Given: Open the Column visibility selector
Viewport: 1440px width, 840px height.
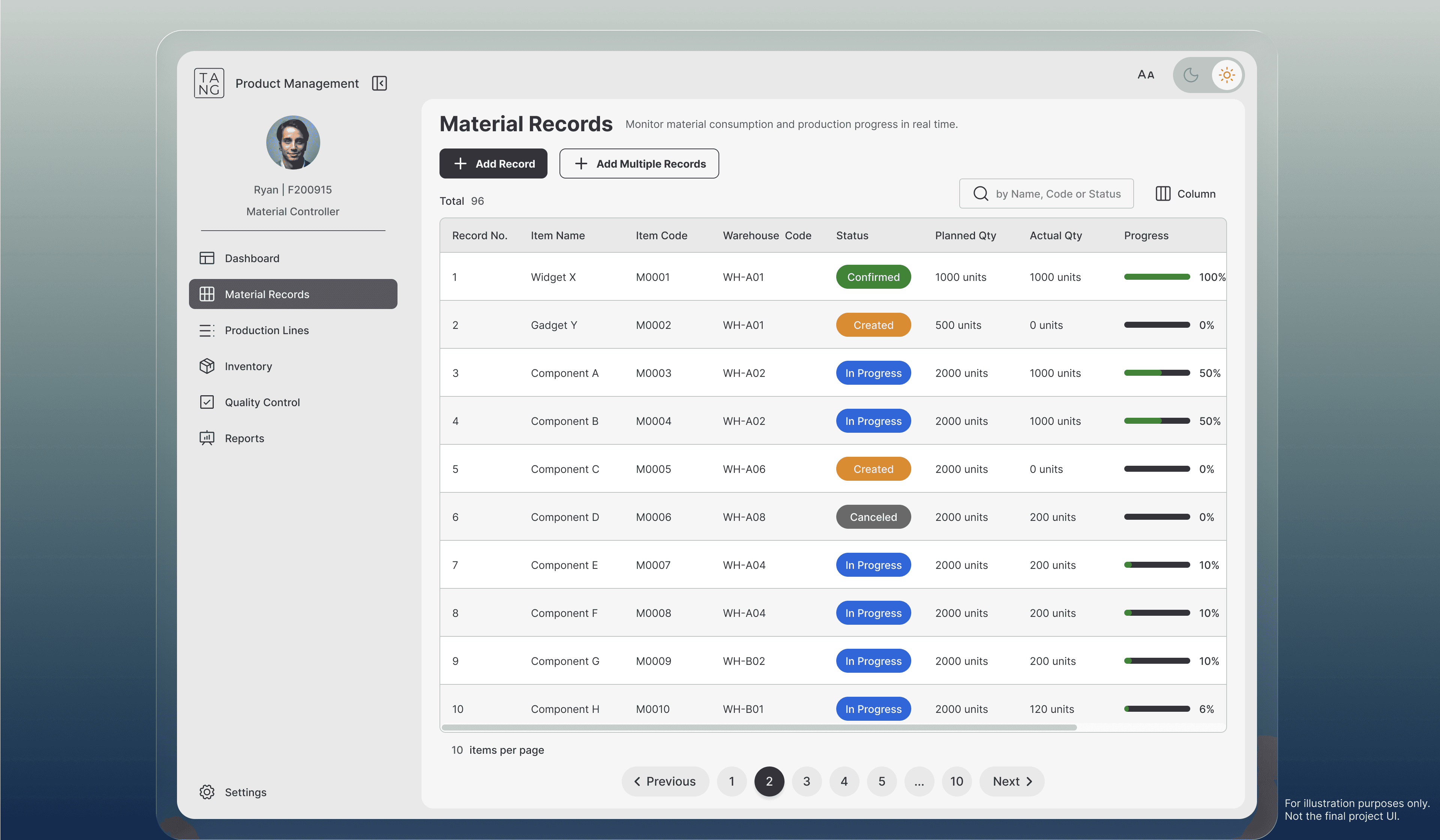Looking at the screenshot, I should (1185, 194).
